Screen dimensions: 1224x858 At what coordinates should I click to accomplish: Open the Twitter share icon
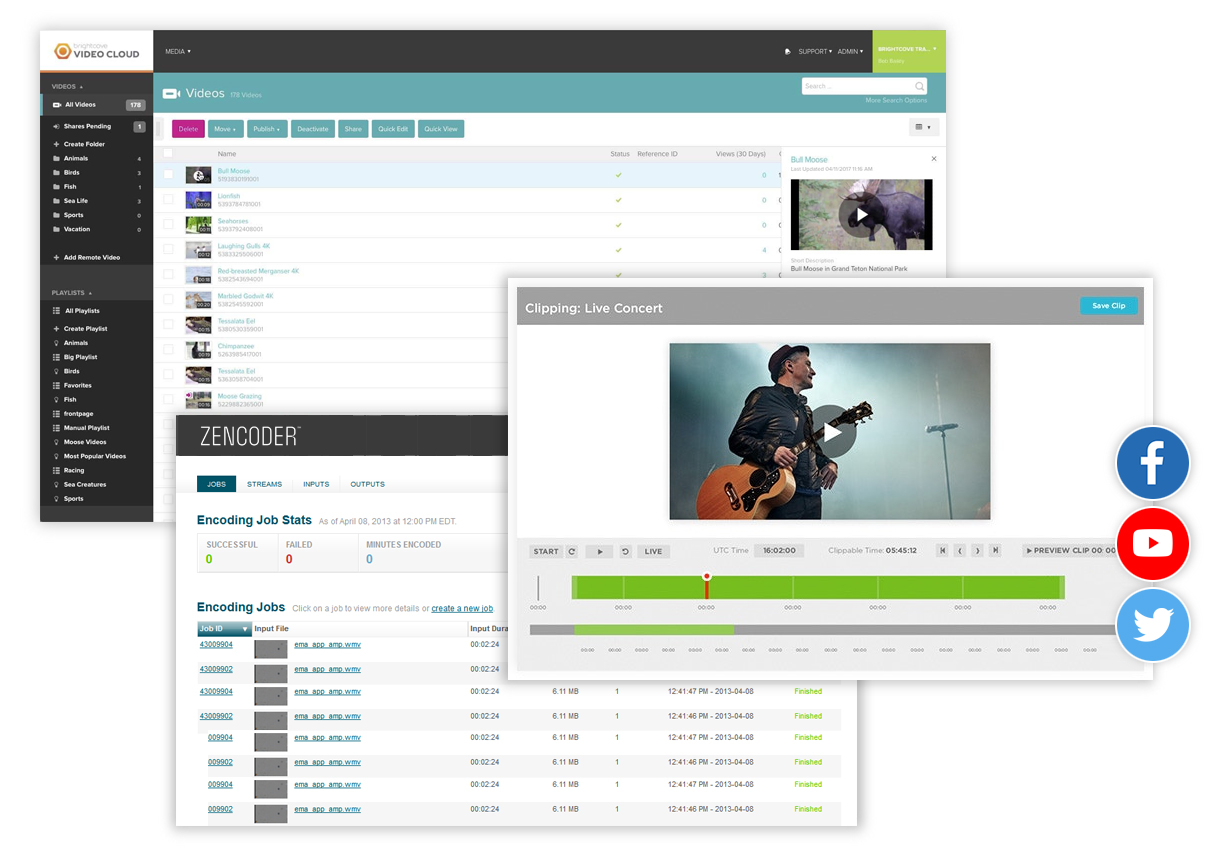(1153, 625)
